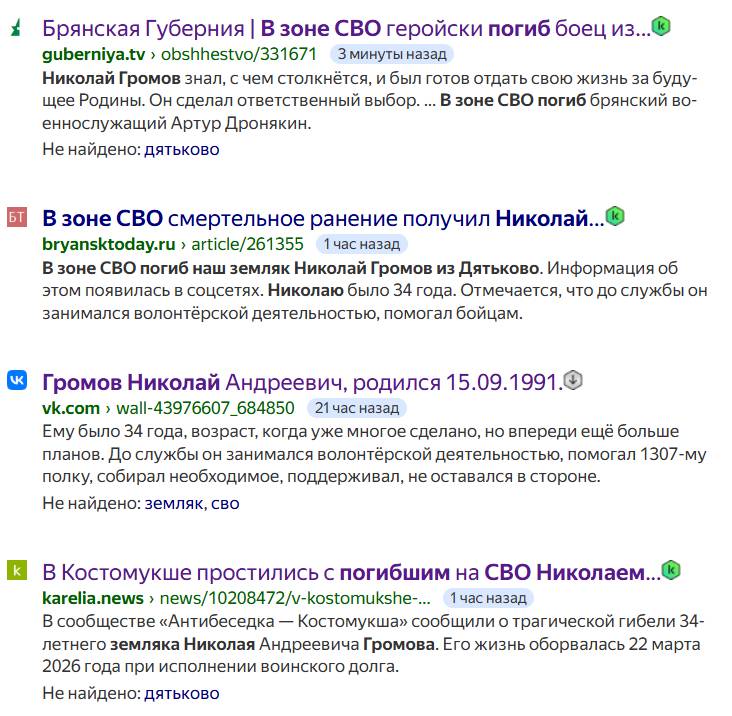The image size is (732, 716).
Task: Open "В Костомукше простились" headline
Action: 351,573
